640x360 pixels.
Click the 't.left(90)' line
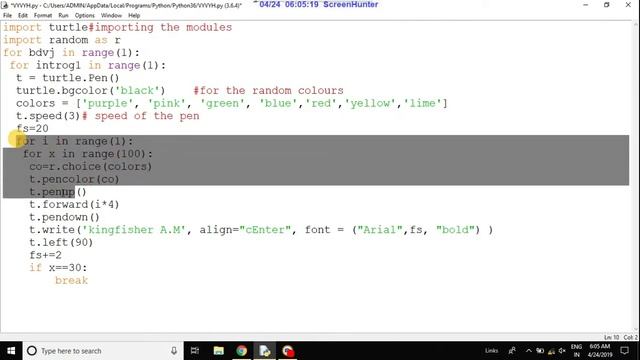tap(61, 242)
